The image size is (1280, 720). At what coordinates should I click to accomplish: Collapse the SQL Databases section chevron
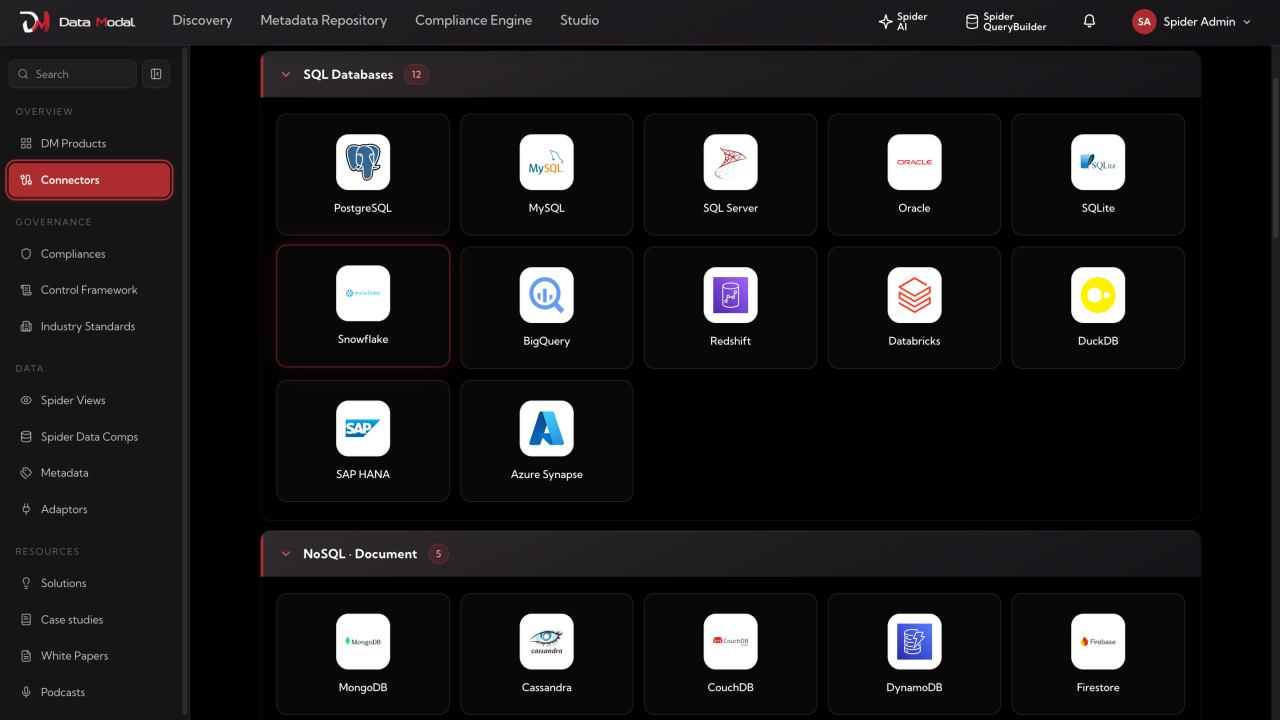tap(286, 74)
